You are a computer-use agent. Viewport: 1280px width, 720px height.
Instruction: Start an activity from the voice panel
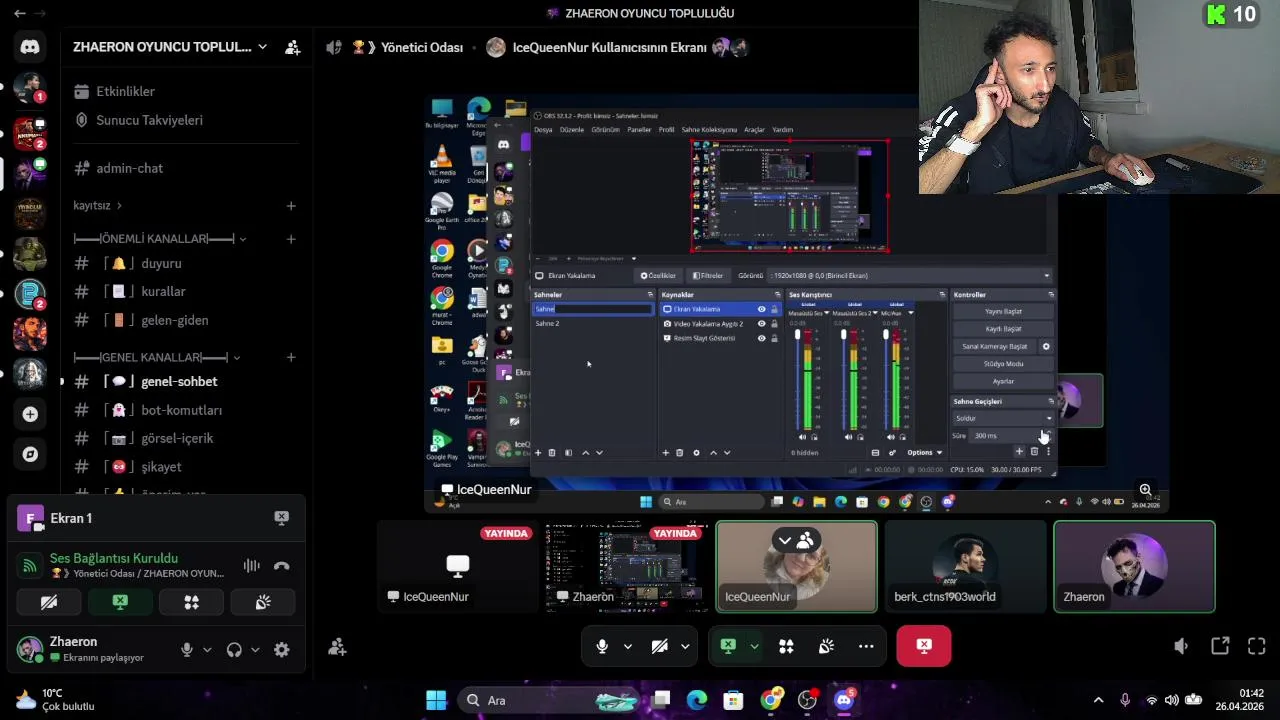click(x=191, y=602)
